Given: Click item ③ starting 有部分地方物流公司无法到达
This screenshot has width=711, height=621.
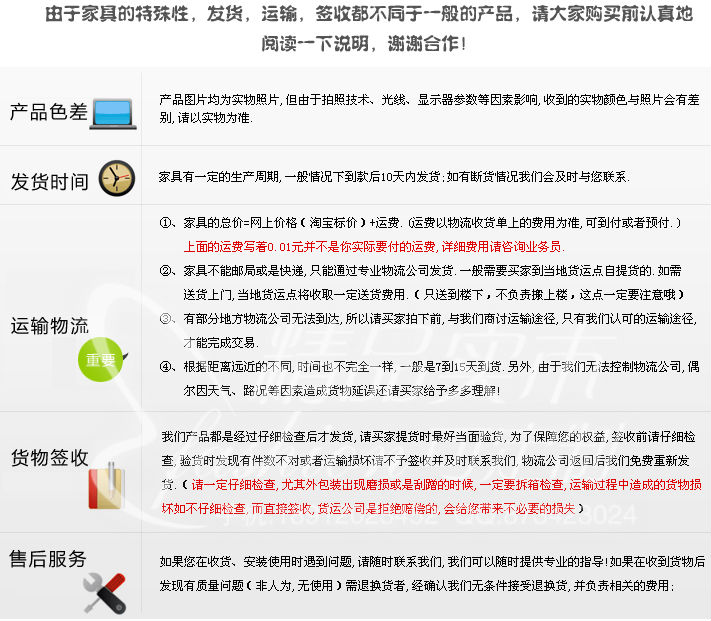Looking at the screenshot, I should (429, 319).
